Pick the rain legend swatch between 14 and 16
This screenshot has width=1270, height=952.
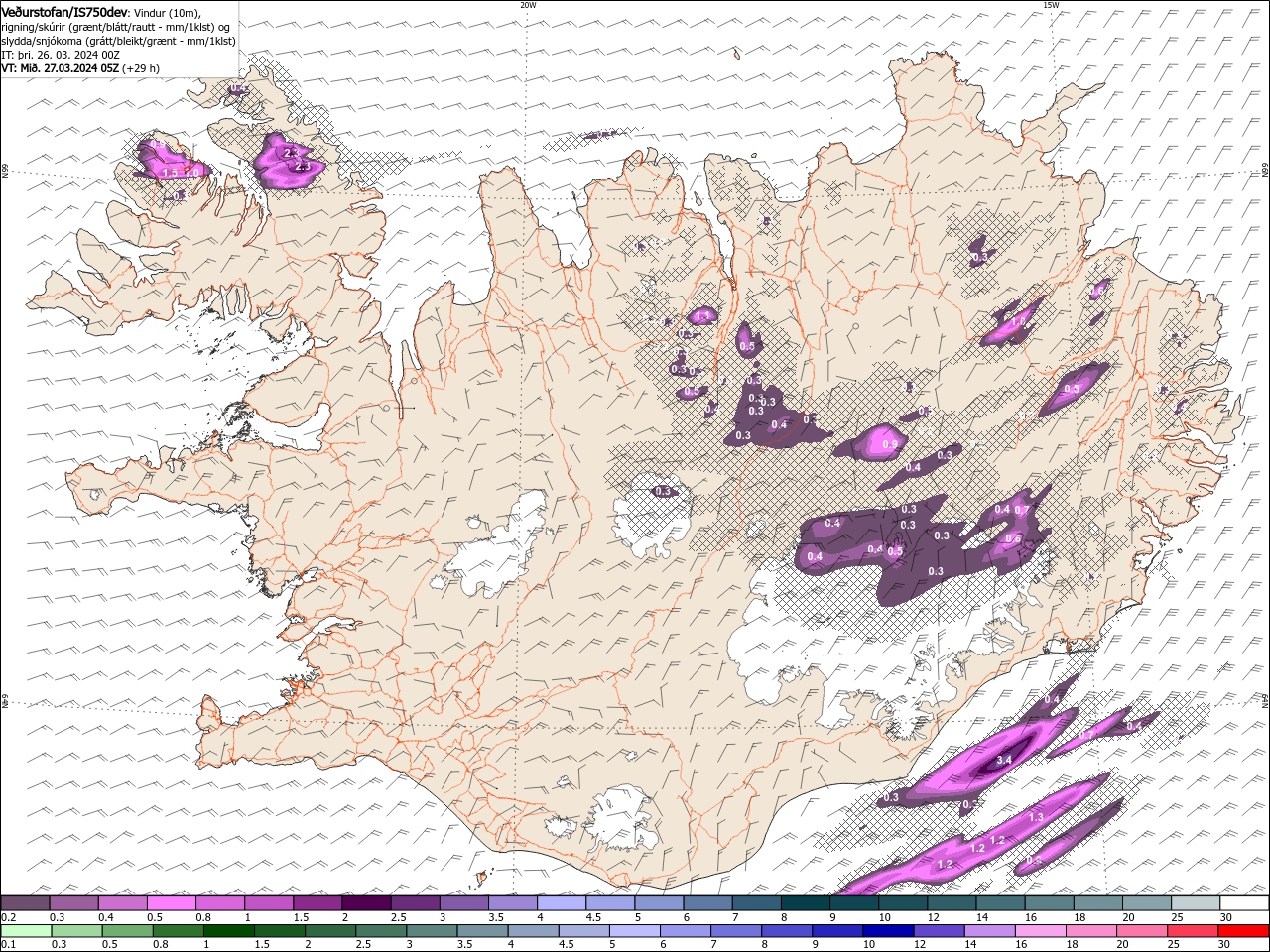coord(989,931)
